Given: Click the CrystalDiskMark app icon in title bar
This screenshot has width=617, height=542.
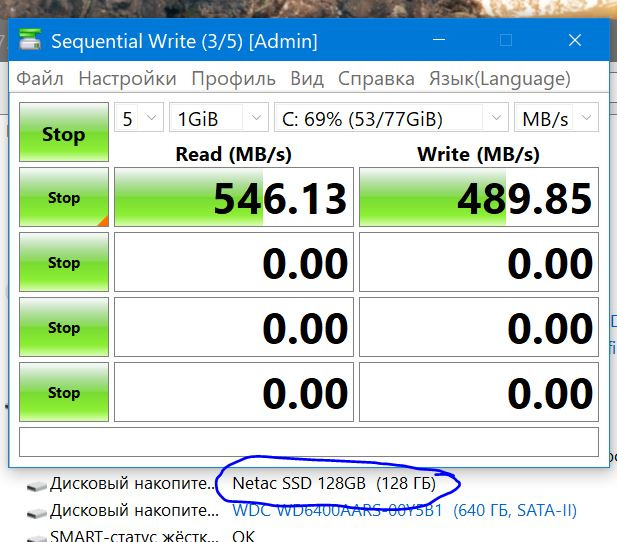Looking at the screenshot, I should tap(31, 41).
